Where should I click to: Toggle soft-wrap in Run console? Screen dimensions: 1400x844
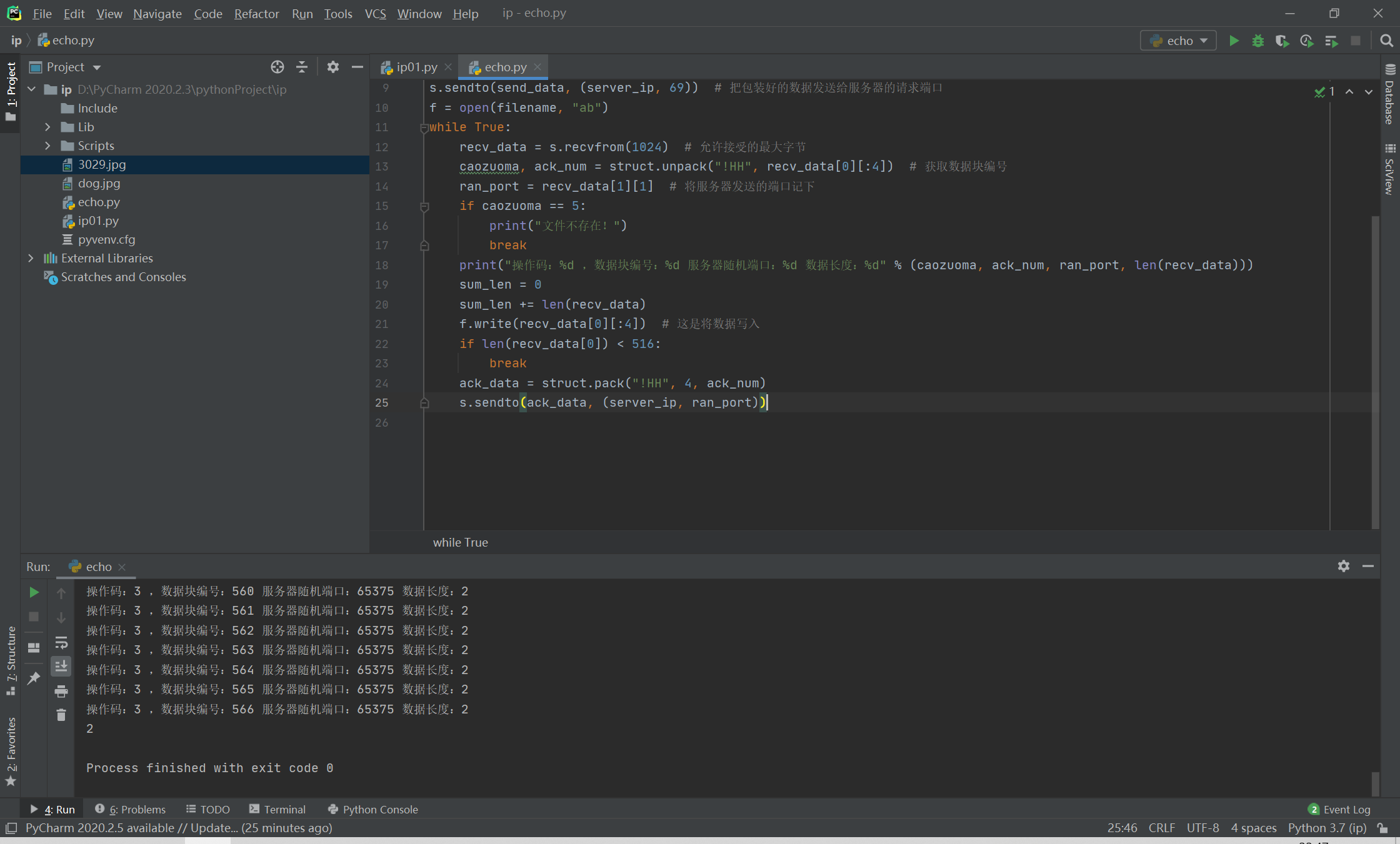61,643
